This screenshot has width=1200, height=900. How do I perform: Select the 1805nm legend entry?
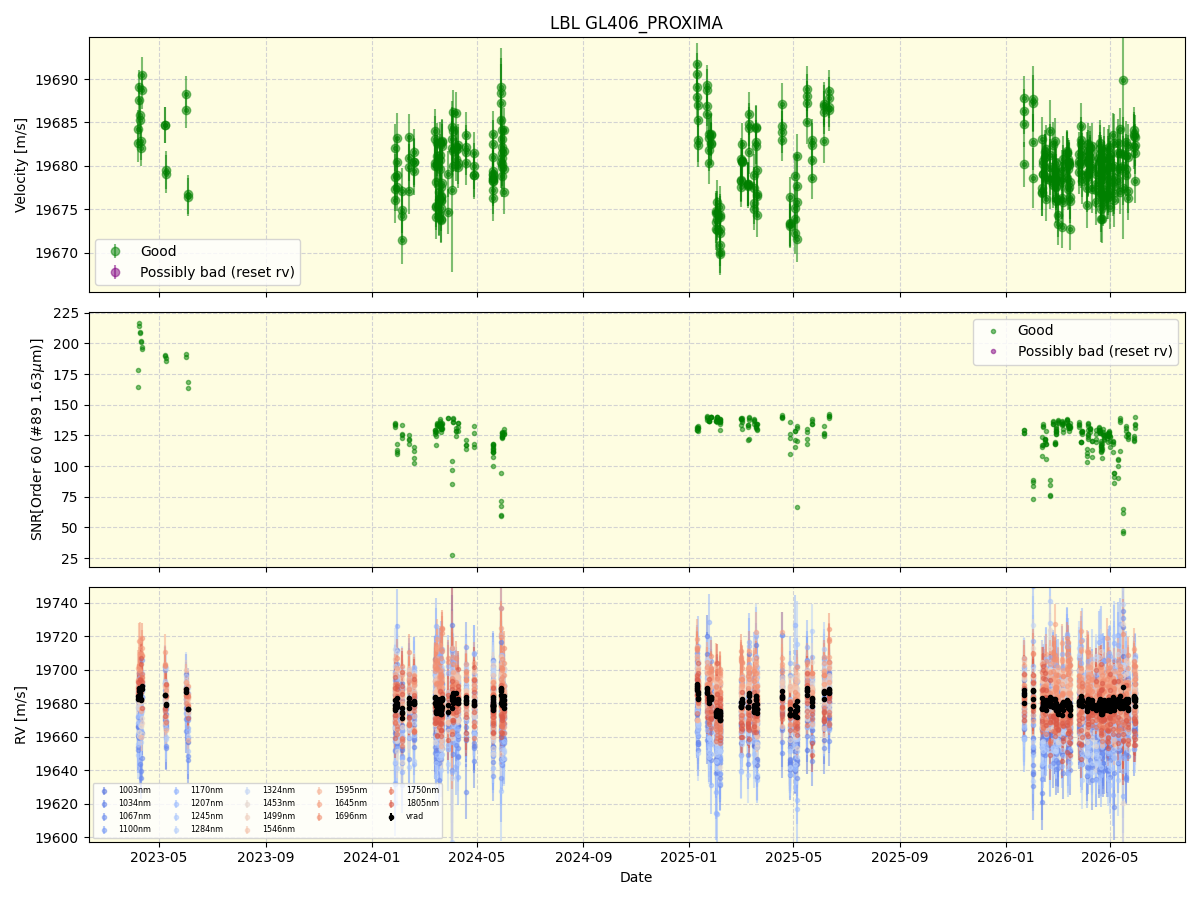(422, 803)
